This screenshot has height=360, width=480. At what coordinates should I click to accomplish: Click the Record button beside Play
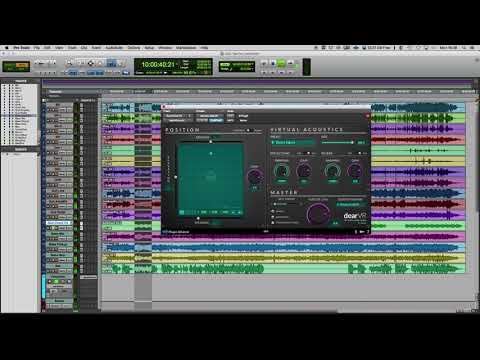pyautogui.click(x=290, y=63)
